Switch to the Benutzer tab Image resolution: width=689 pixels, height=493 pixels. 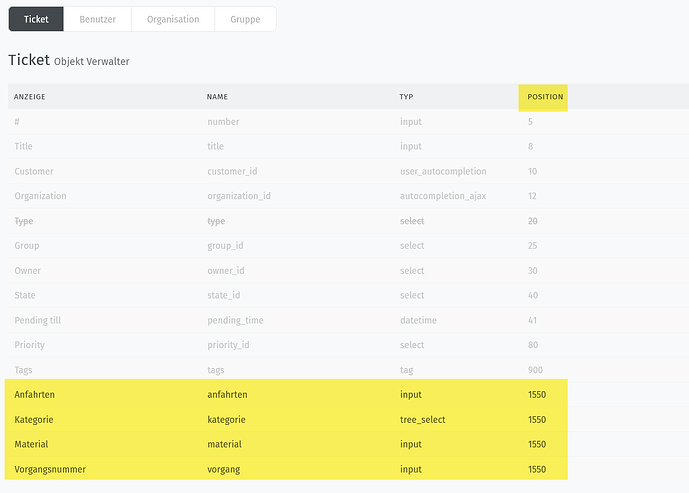click(97, 19)
